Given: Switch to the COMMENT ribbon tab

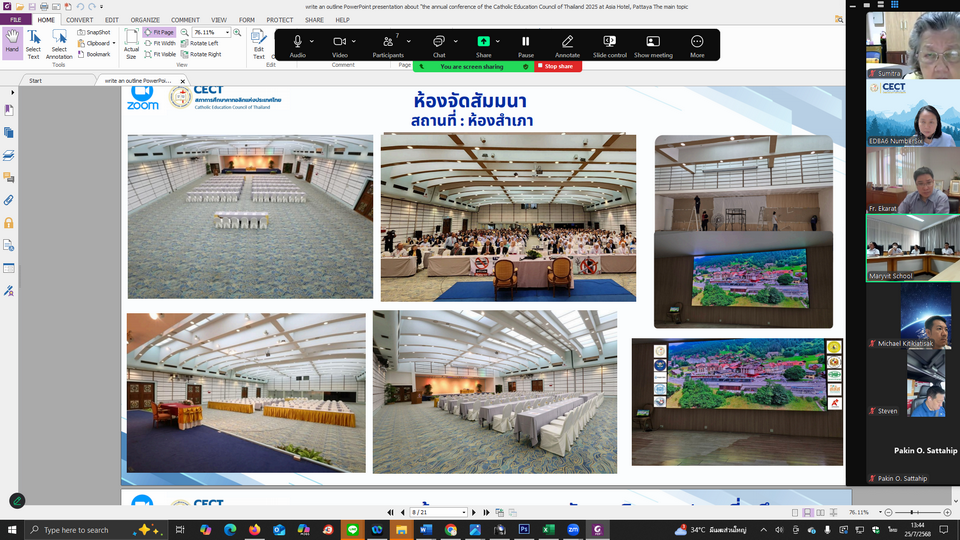Looking at the screenshot, I should pos(185,20).
